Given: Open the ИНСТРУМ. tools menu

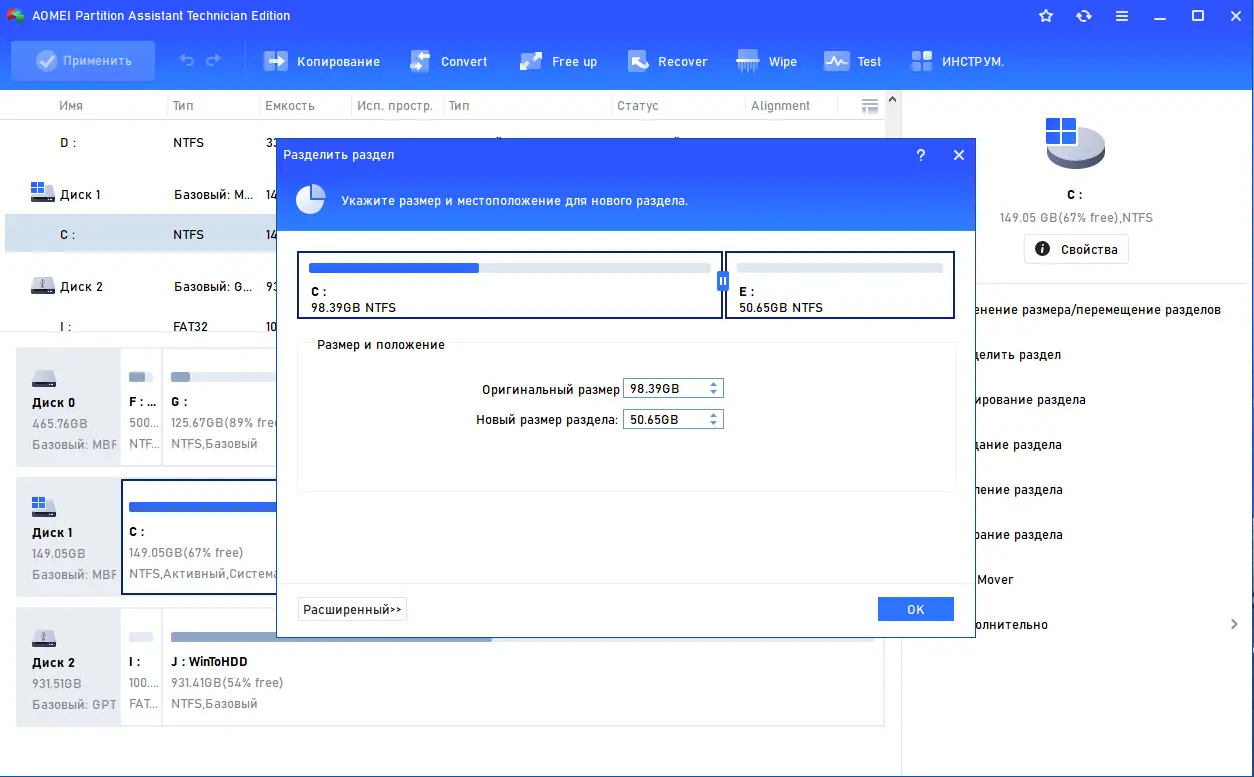Looking at the screenshot, I should 957,61.
